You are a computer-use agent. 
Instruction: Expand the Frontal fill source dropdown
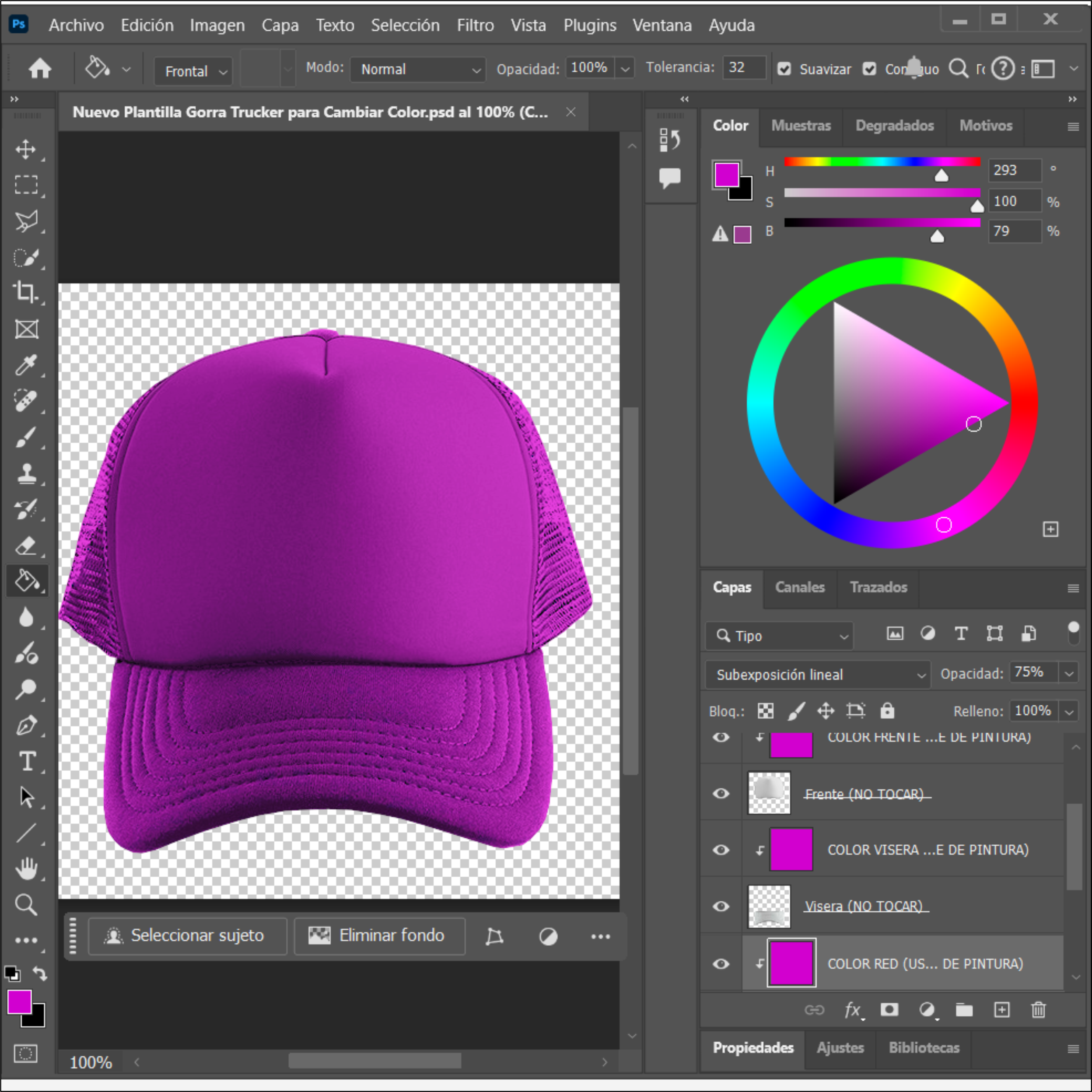point(193,71)
